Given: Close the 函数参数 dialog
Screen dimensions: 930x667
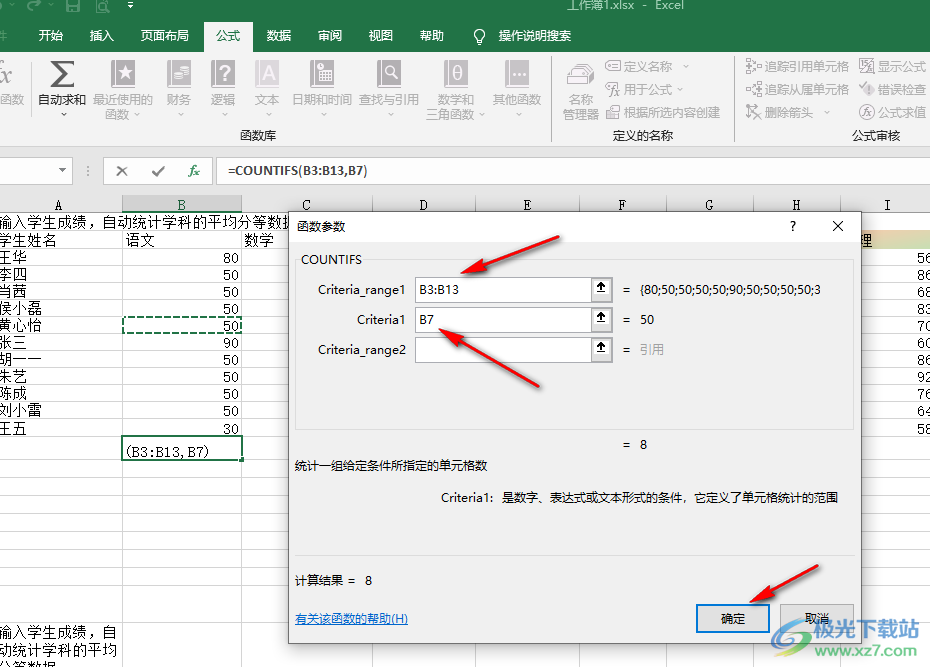Looking at the screenshot, I should 837,226.
